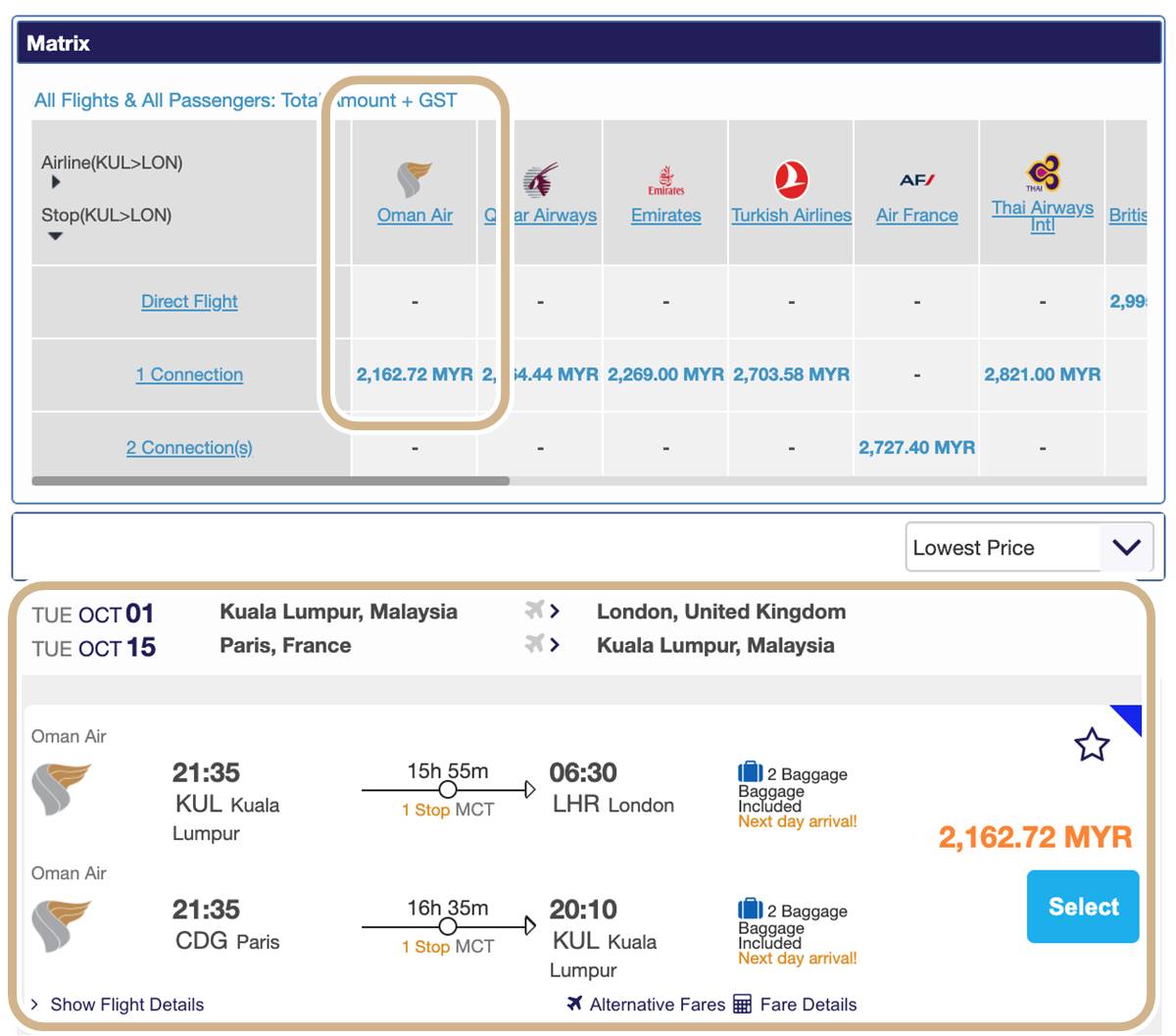Open Thai Airways Intl airline link
Image resolution: width=1176 pixels, height=1036 pixels.
point(1043,216)
